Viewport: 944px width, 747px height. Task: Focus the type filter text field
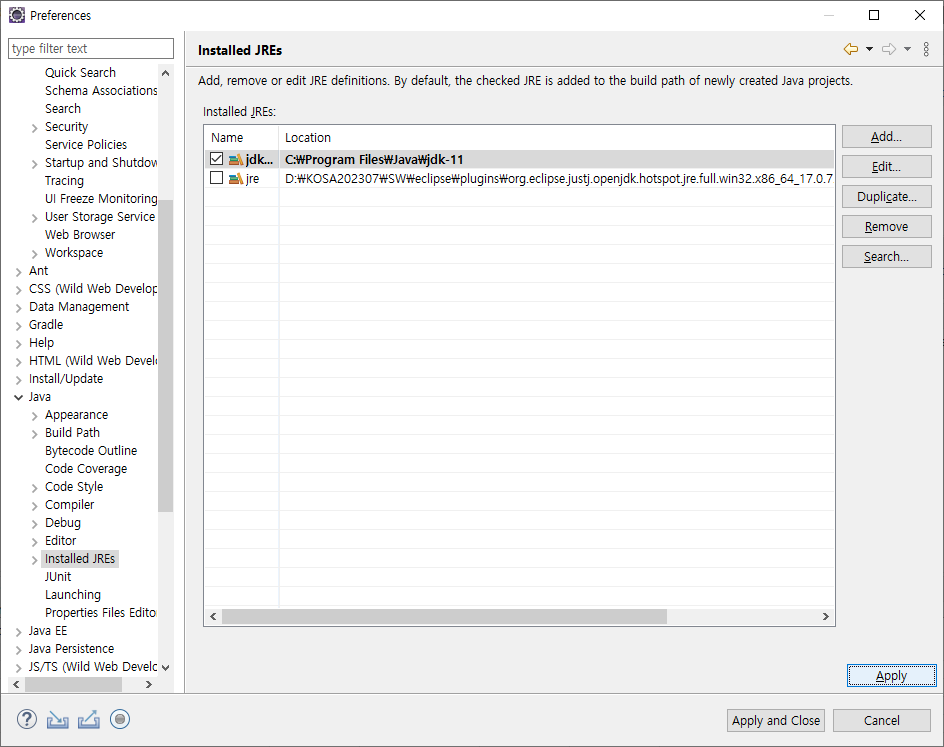(x=91, y=49)
